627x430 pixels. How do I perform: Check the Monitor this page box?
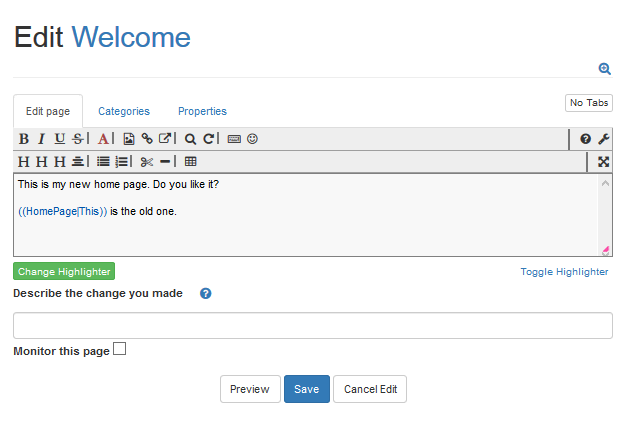click(120, 349)
